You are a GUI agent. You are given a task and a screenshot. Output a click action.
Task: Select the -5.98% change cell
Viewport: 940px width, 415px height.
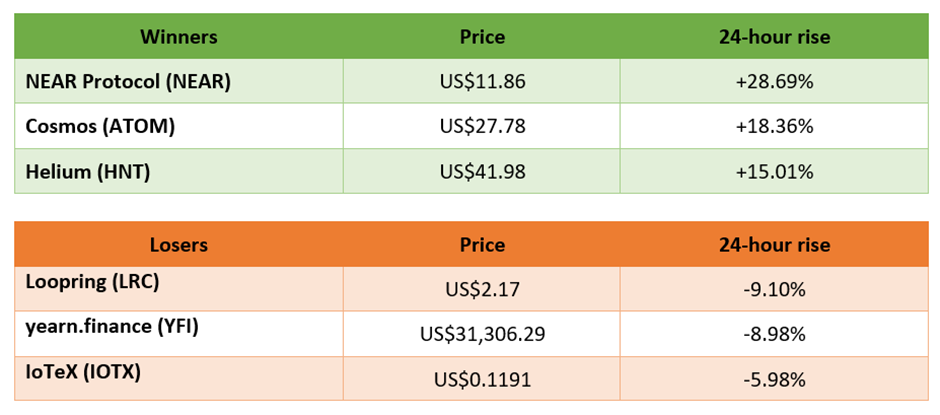(775, 378)
